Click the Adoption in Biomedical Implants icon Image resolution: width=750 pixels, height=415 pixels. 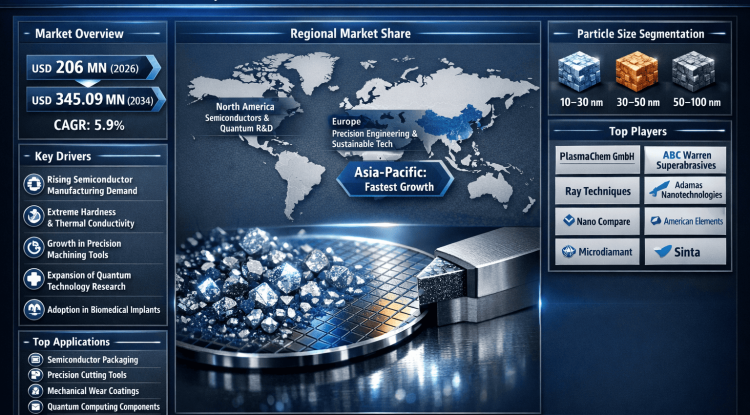(33, 309)
